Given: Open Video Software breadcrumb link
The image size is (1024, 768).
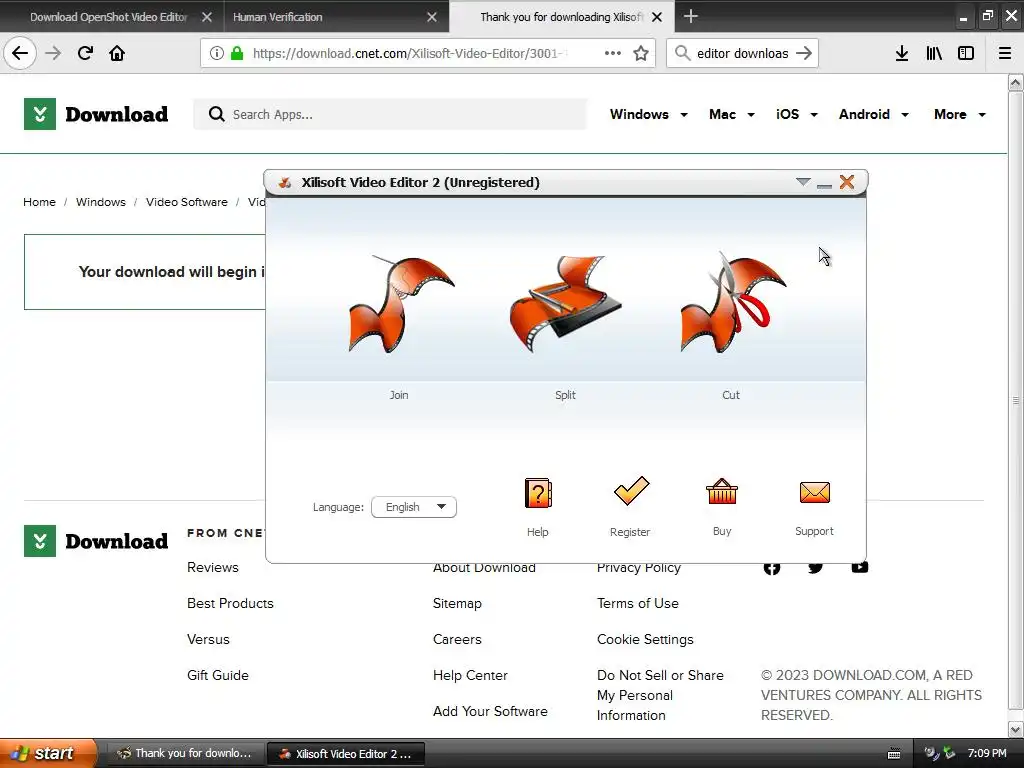Looking at the screenshot, I should pos(187,202).
